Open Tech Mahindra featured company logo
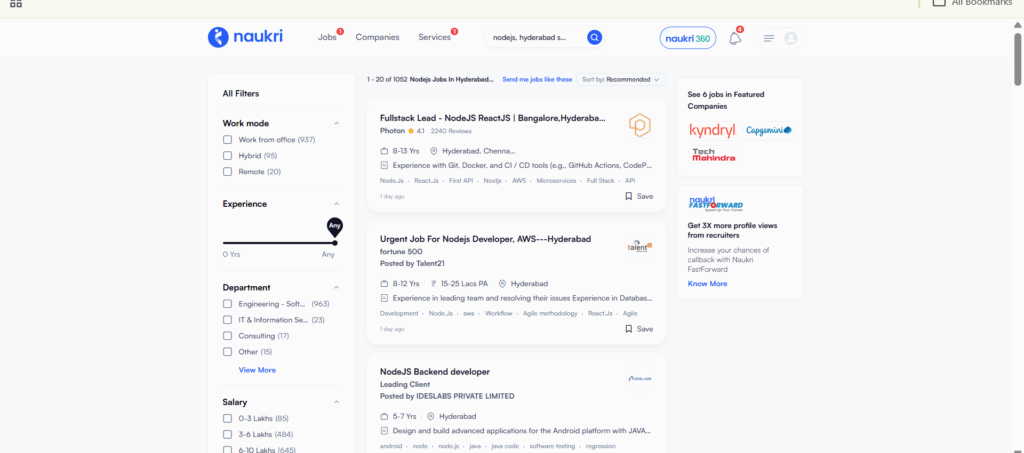This screenshot has height=453, width=1024. tap(712, 154)
